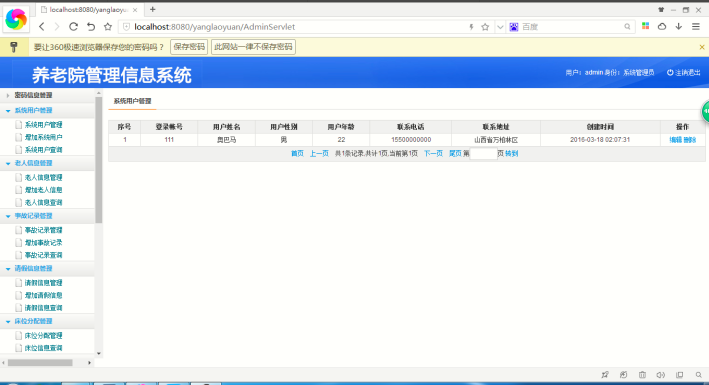Click the 下一页 pagination link
This screenshot has height=385, width=709.
(x=433, y=154)
